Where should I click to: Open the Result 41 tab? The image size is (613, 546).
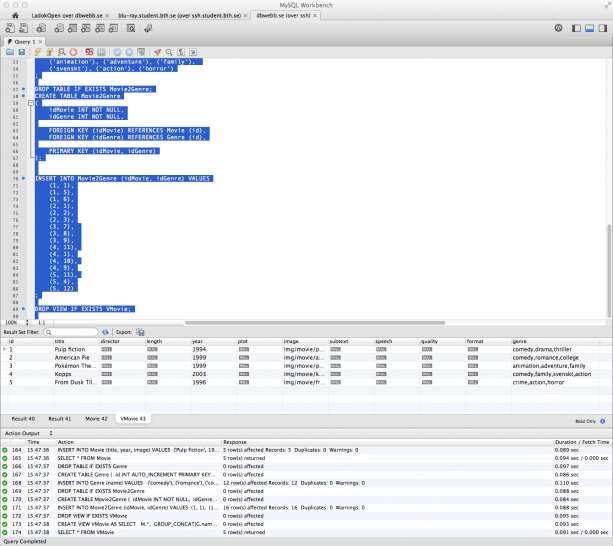(x=59, y=419)
